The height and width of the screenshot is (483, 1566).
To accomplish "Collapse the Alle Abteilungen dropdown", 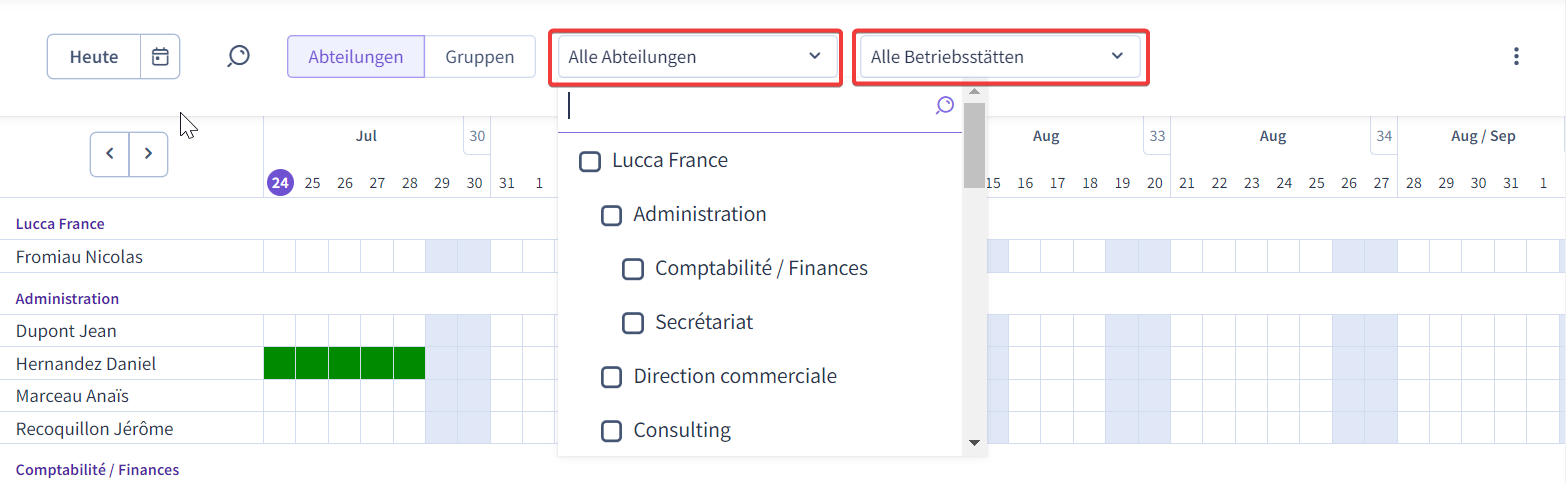I will pos(698,57).
